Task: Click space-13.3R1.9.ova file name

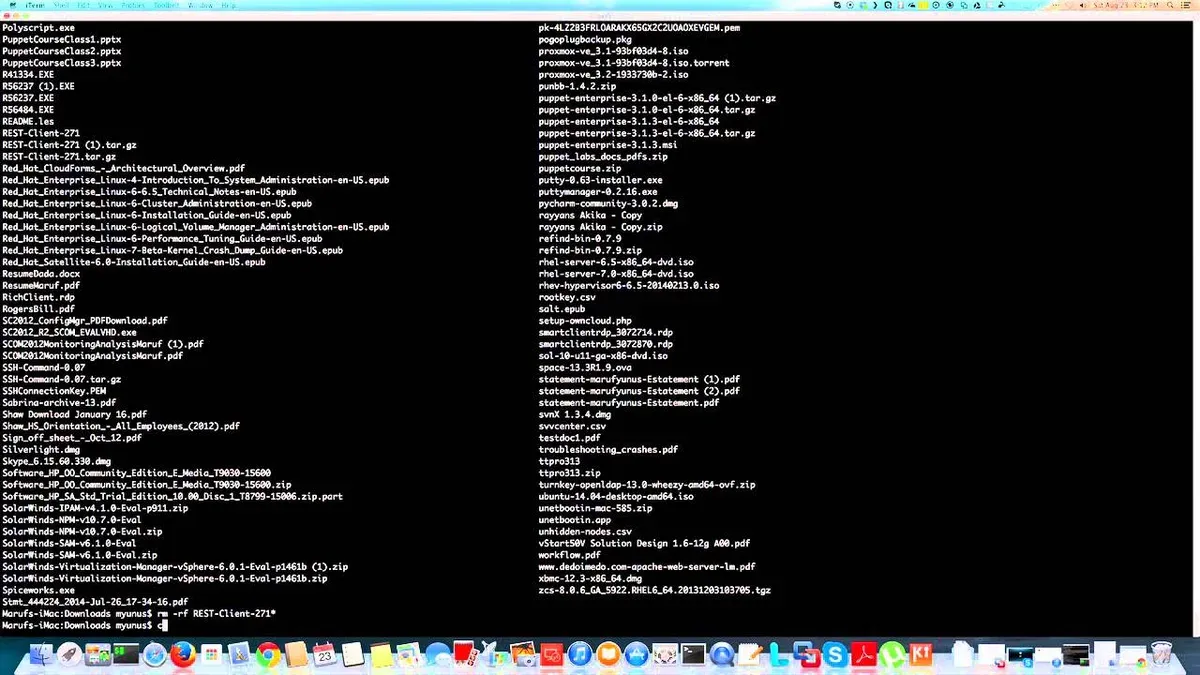Action: pos(585,368)
